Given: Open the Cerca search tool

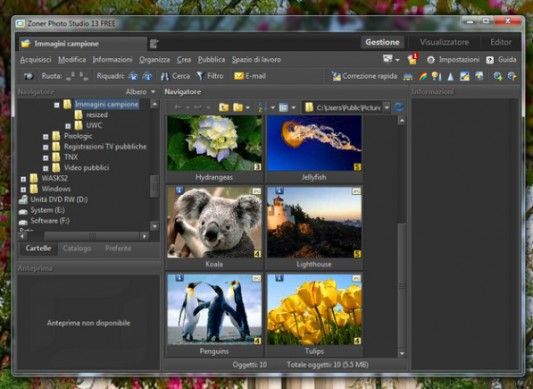Looking at the screenshot, I should (x=175, y=76).
